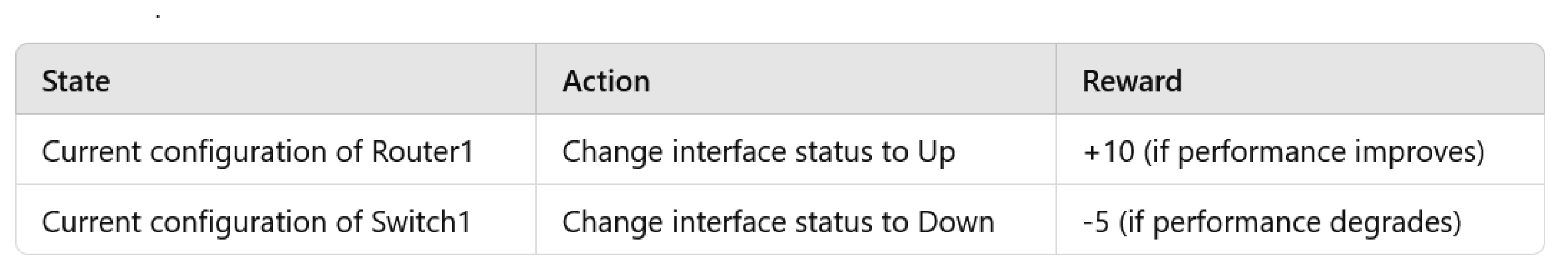Click 'configuration' in the Router1 row
The image size is (1568, 275).
click(x=237, y=151)
